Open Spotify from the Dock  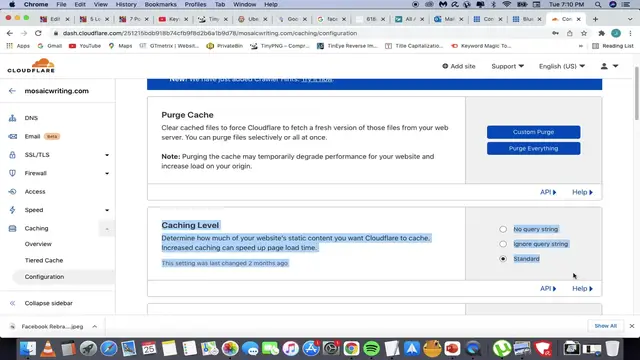371,349
